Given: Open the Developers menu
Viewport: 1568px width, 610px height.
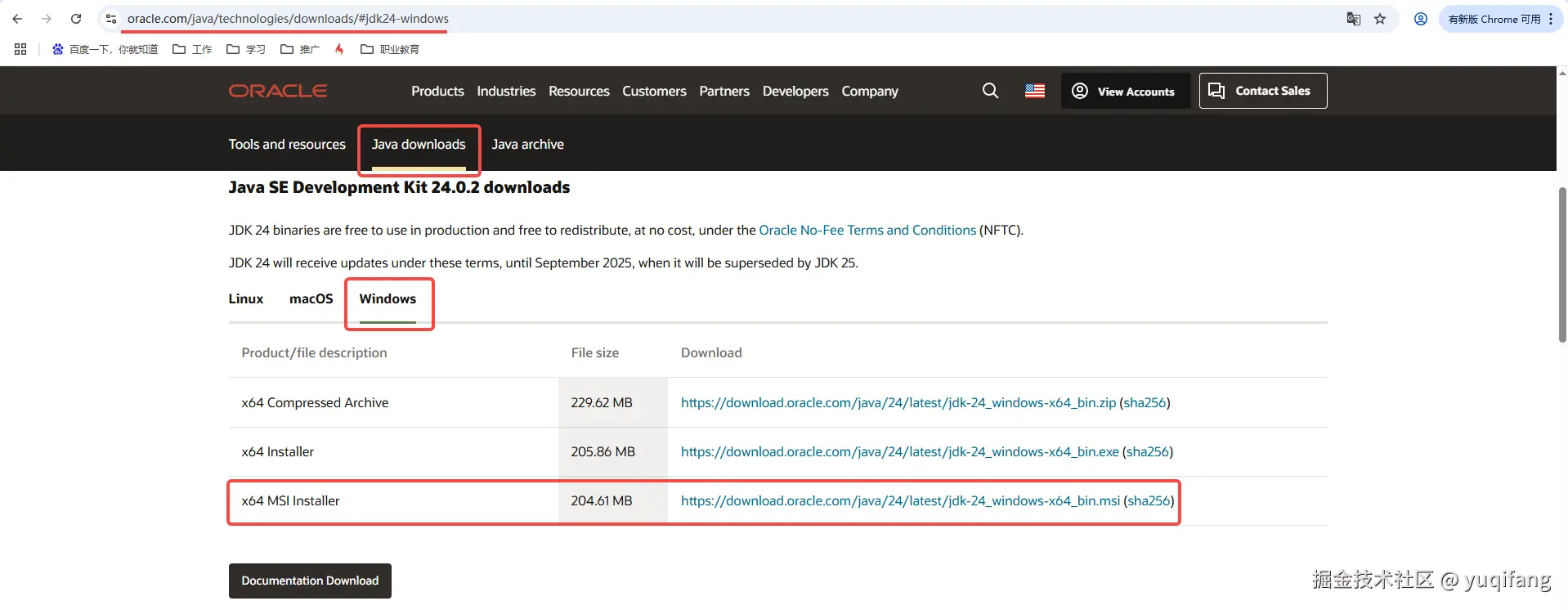Looking at the screenshot, I should (x=795, y=91).
